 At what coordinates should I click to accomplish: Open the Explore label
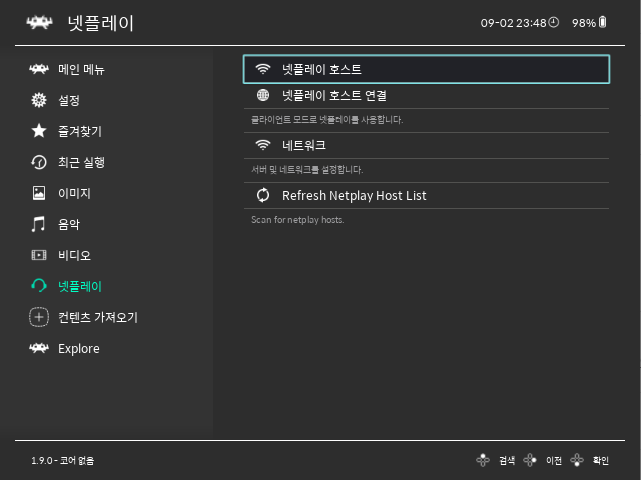click(78, 349)
